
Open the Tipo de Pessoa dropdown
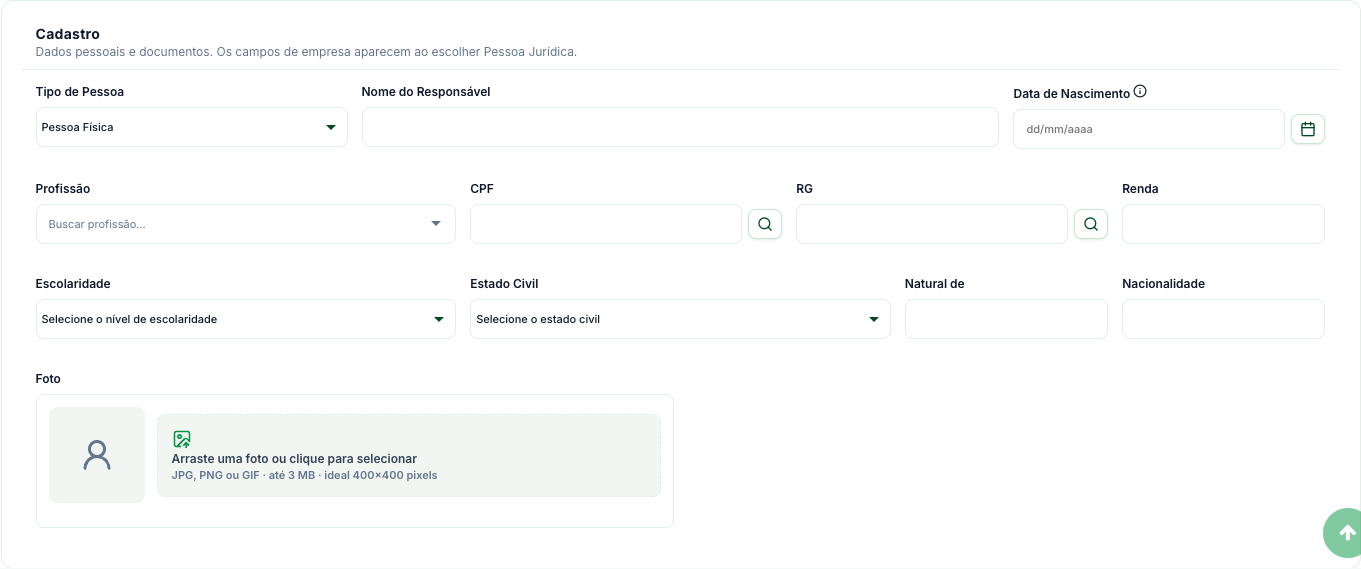192,127
